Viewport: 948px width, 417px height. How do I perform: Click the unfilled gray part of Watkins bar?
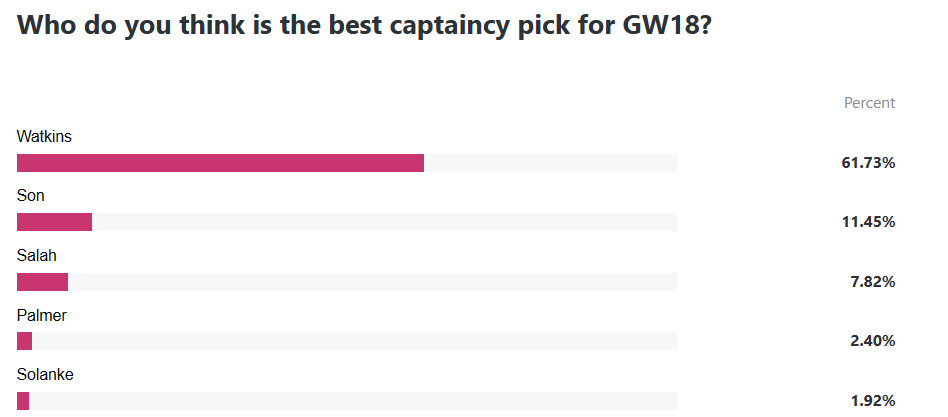click(x=550, y=163)
